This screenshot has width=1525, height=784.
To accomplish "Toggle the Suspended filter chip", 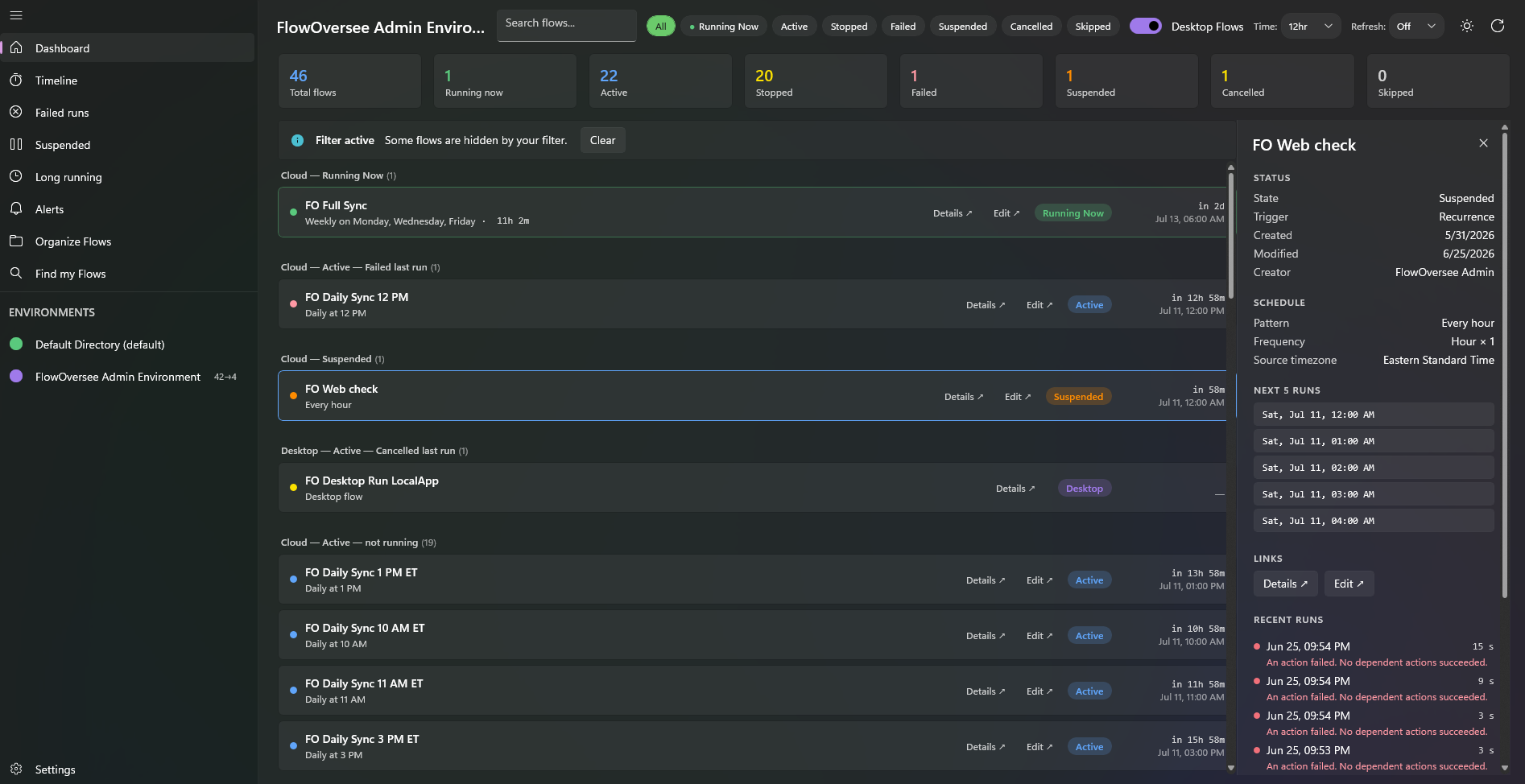I will click(962, 26).
